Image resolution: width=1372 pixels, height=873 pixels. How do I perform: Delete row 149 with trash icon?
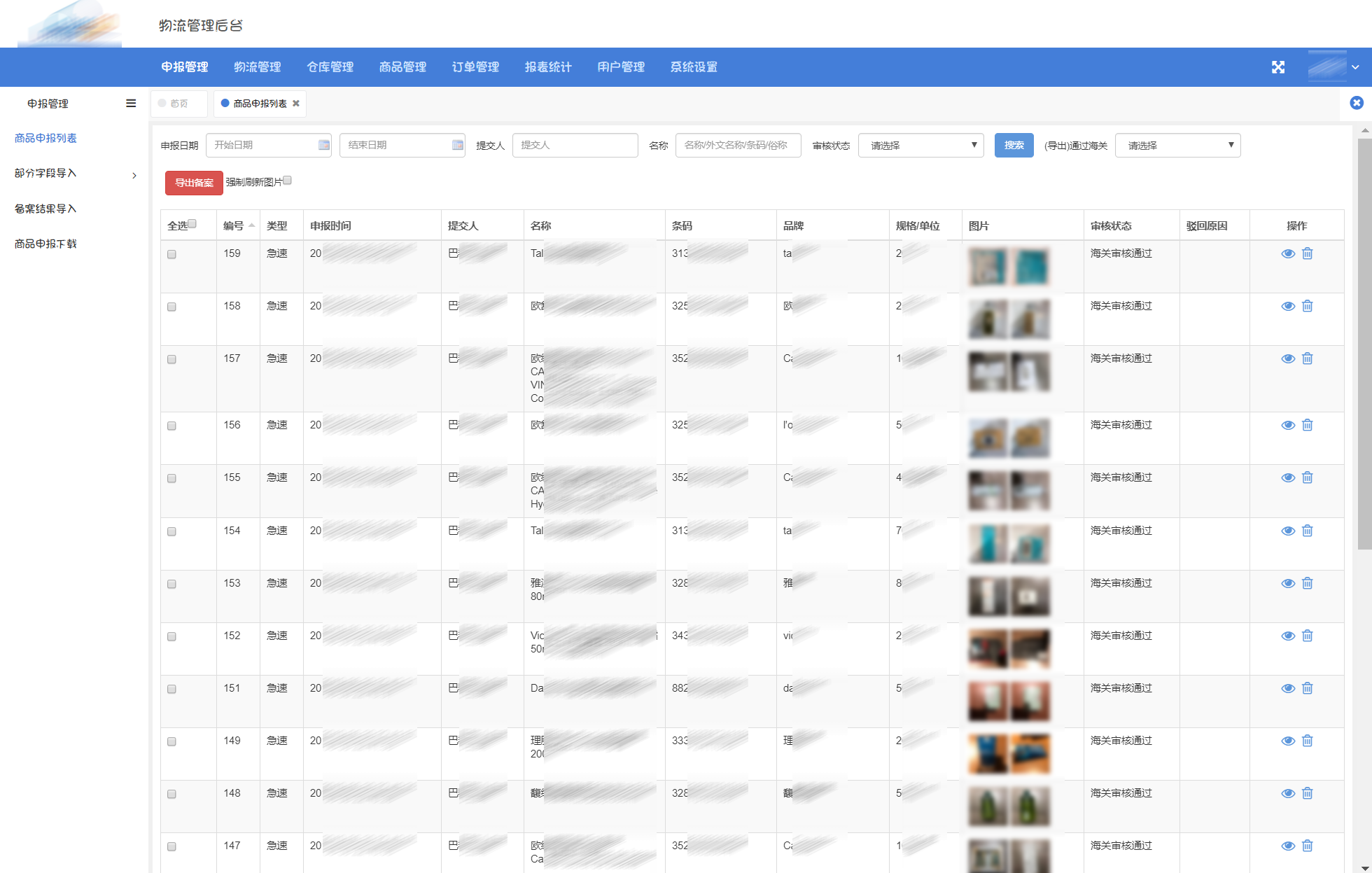[1307, 741]
